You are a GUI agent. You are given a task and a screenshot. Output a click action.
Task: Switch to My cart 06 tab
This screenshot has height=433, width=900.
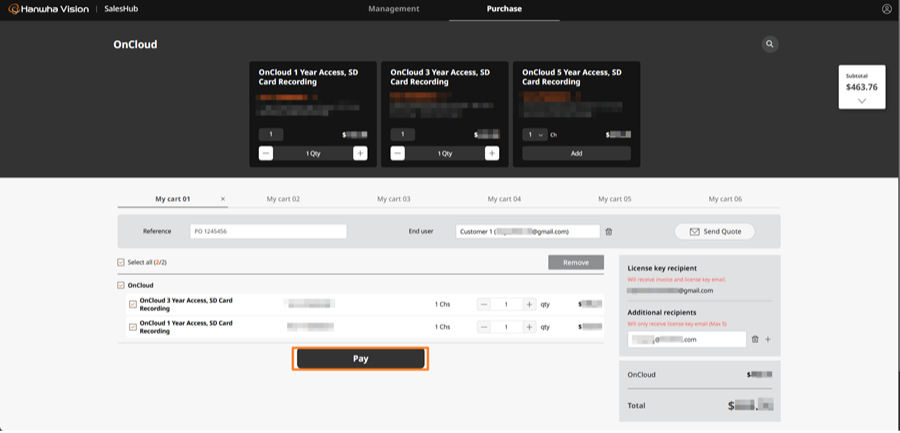point(725,199)
